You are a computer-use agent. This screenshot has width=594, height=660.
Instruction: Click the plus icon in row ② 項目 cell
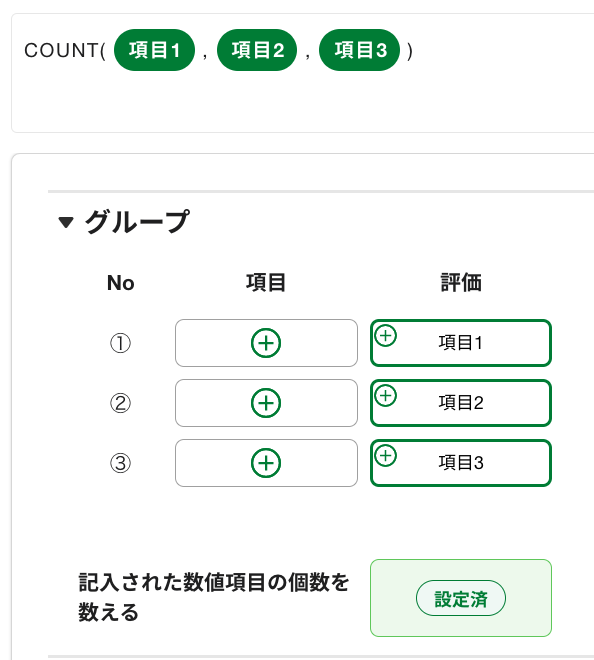click(x=266, y=403)
